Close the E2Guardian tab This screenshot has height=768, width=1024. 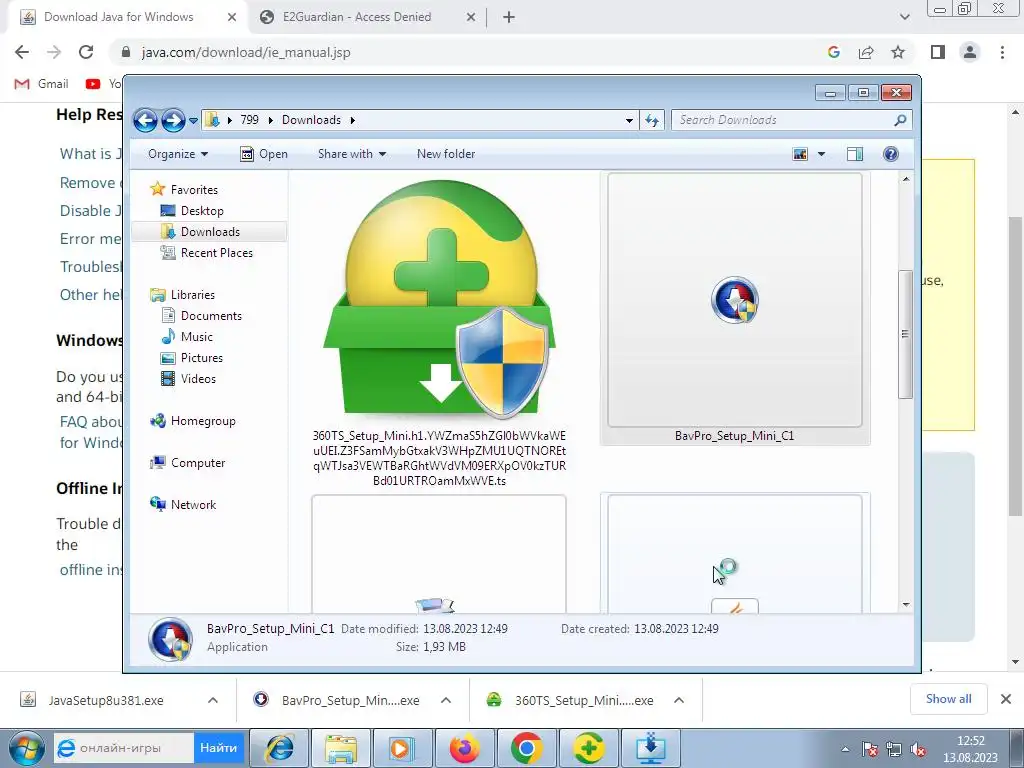tap(471, 18)
